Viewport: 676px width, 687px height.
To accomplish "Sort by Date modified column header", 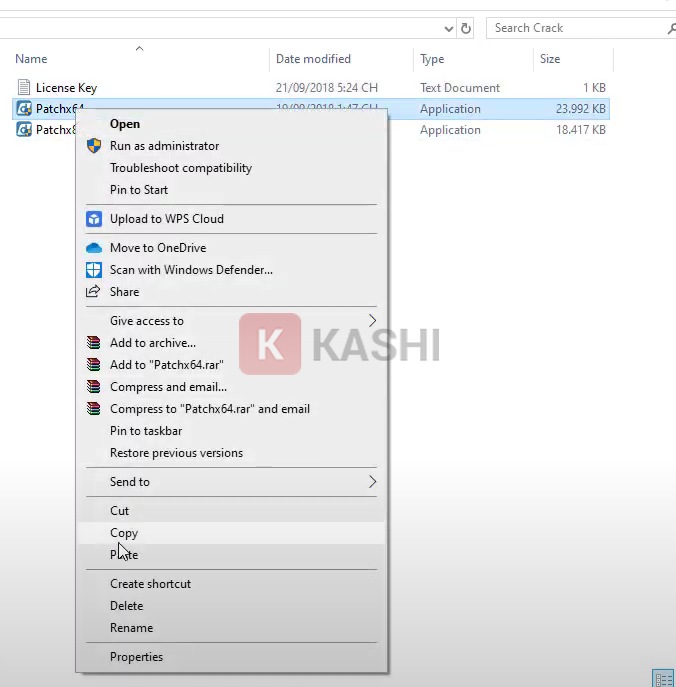I will 313,59.
